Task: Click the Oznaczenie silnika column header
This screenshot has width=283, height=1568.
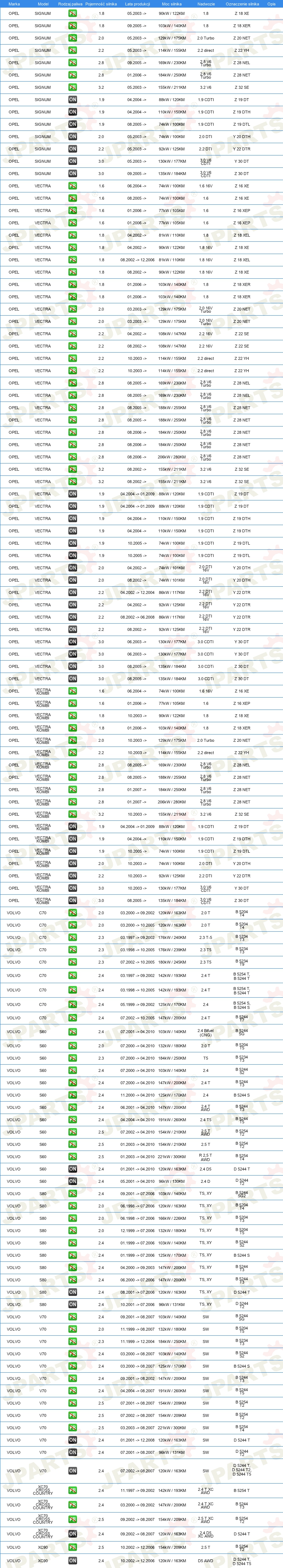Action: pos(242,4)
